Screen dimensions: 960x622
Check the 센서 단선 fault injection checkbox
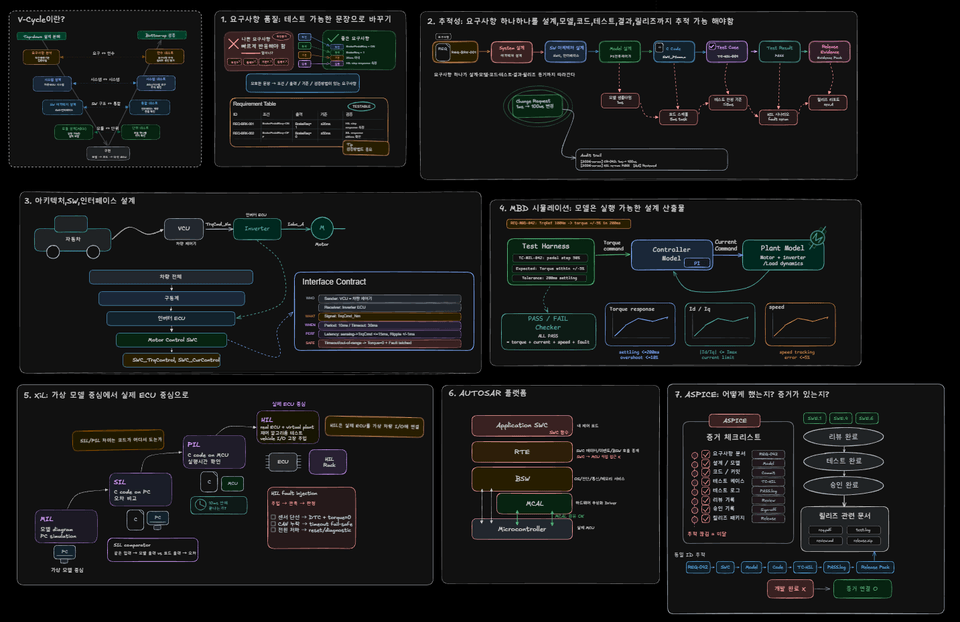273,517
